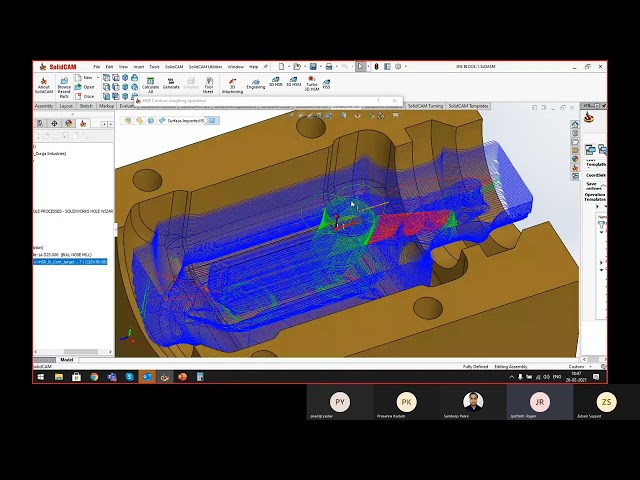Click the Generate GCode icon
This screenshot has height=480, width=640.
click(x=171, y=83)
